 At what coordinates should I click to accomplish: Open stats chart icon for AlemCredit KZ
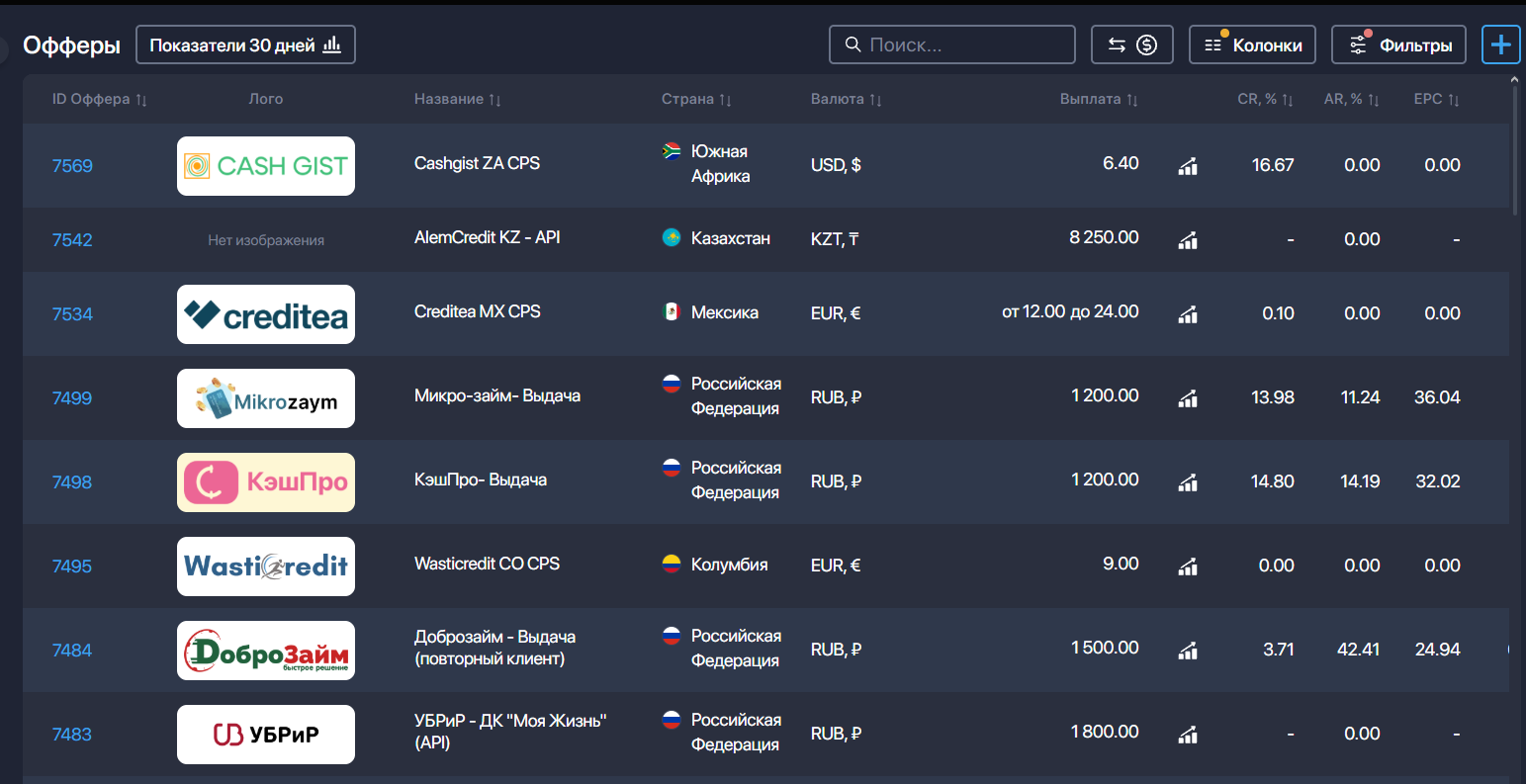[x=1188, y=239]
